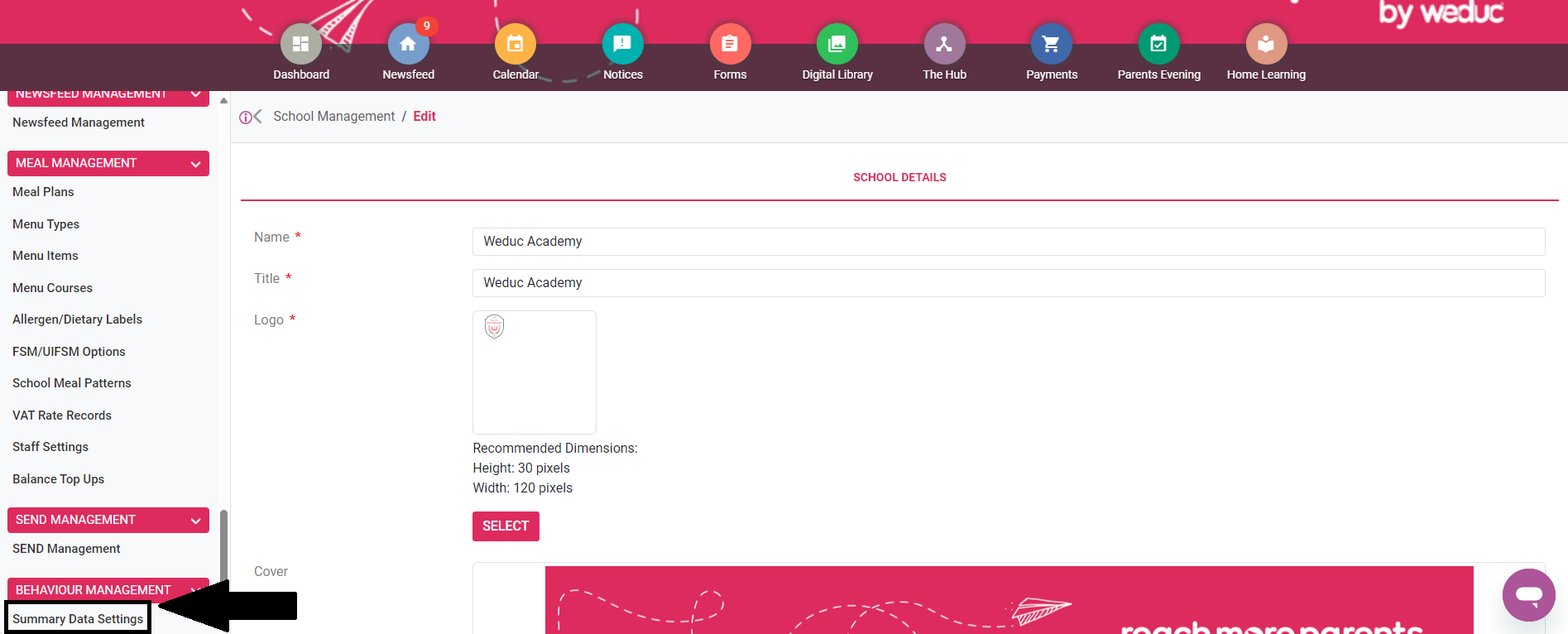Open the Digital Library icon

tap(837, 44)
